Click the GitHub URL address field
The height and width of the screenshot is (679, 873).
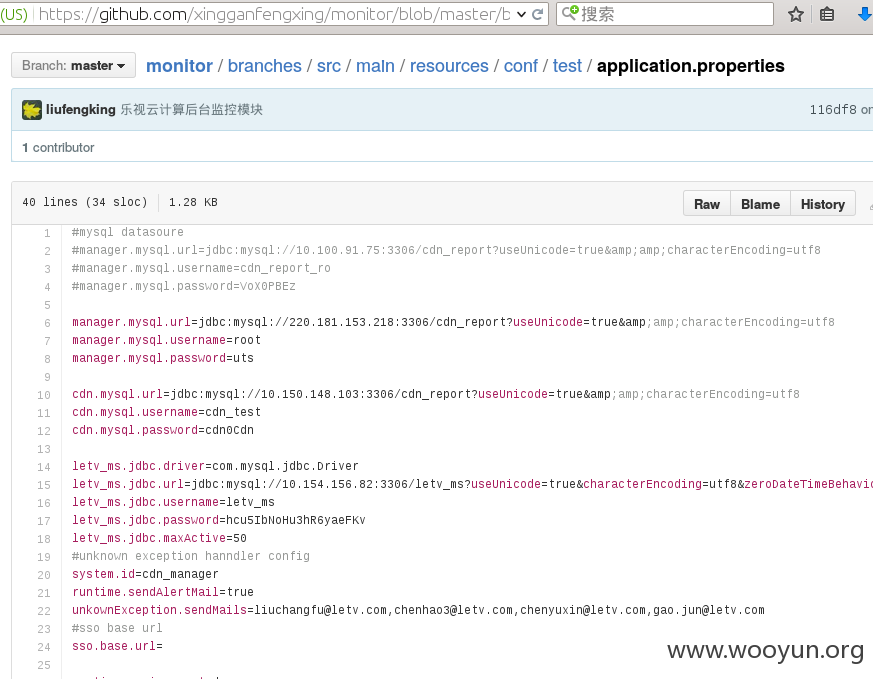274,14
